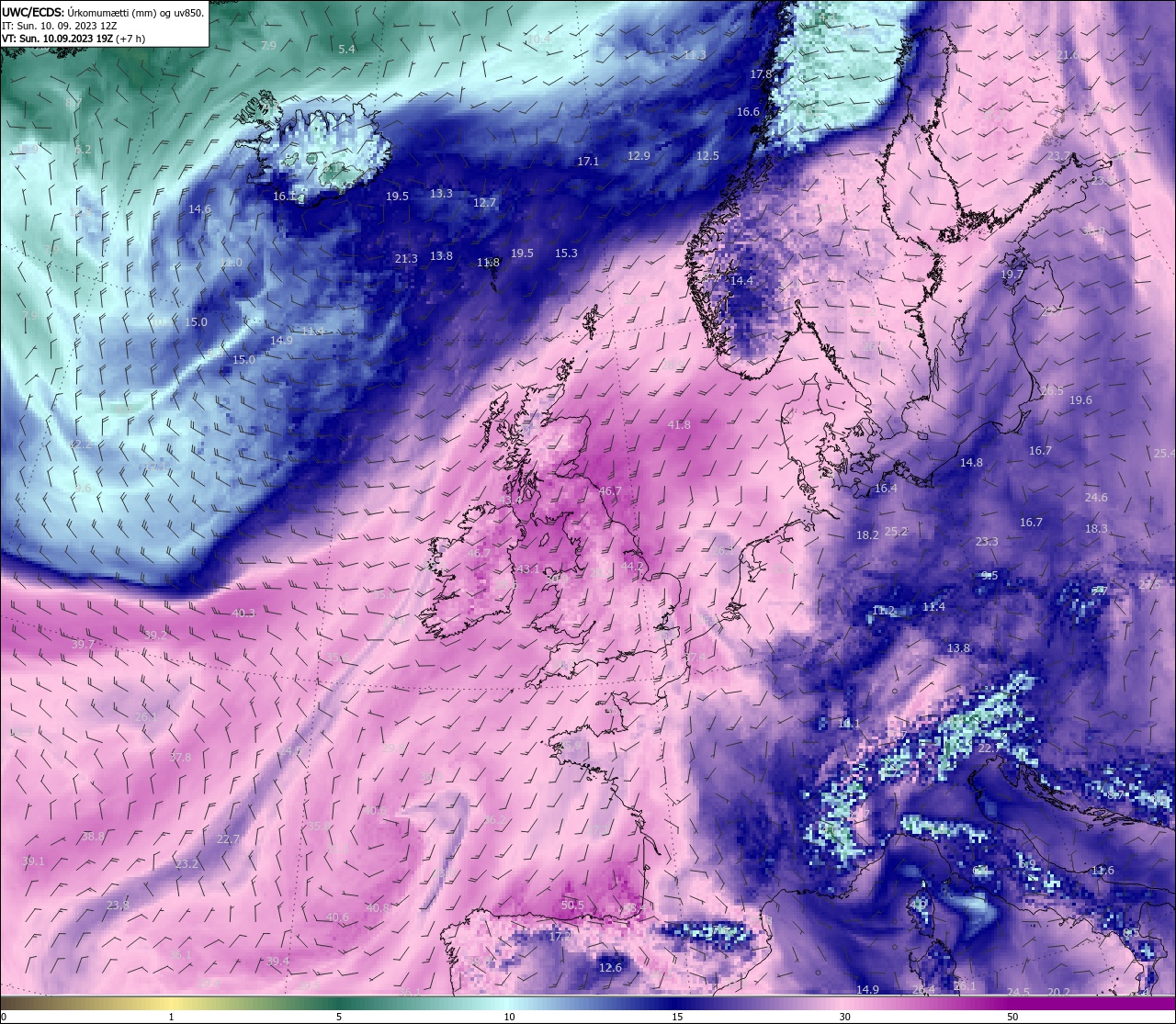
Task: Click the value 38.8 in the southwest Atlantic
Action: 93,837
